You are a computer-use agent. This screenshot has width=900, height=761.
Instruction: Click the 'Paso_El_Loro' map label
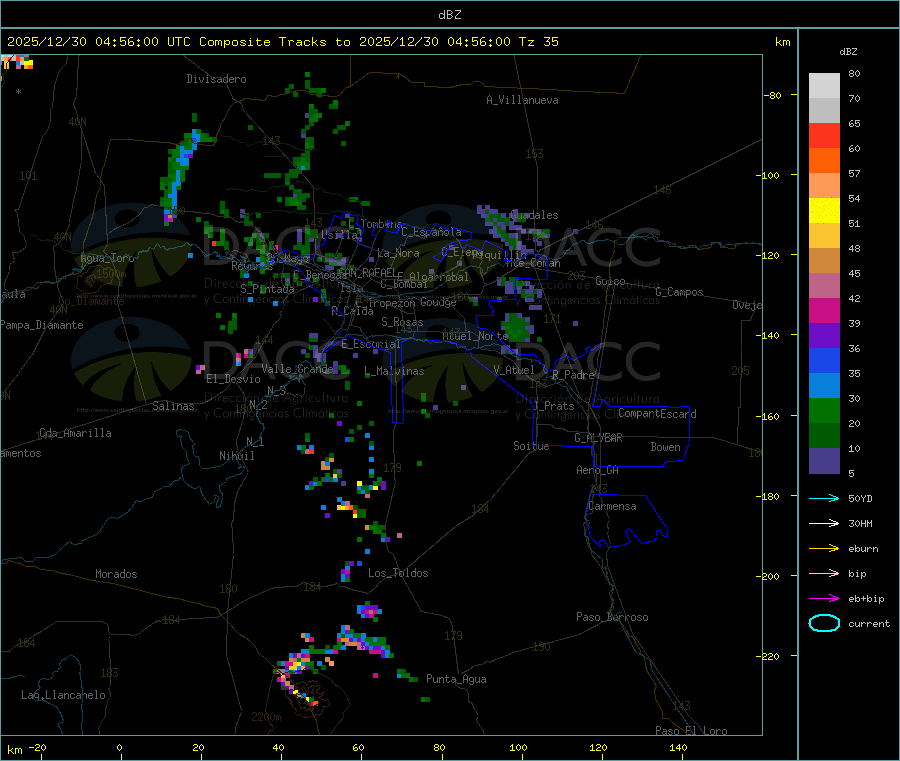coord(691,731)
